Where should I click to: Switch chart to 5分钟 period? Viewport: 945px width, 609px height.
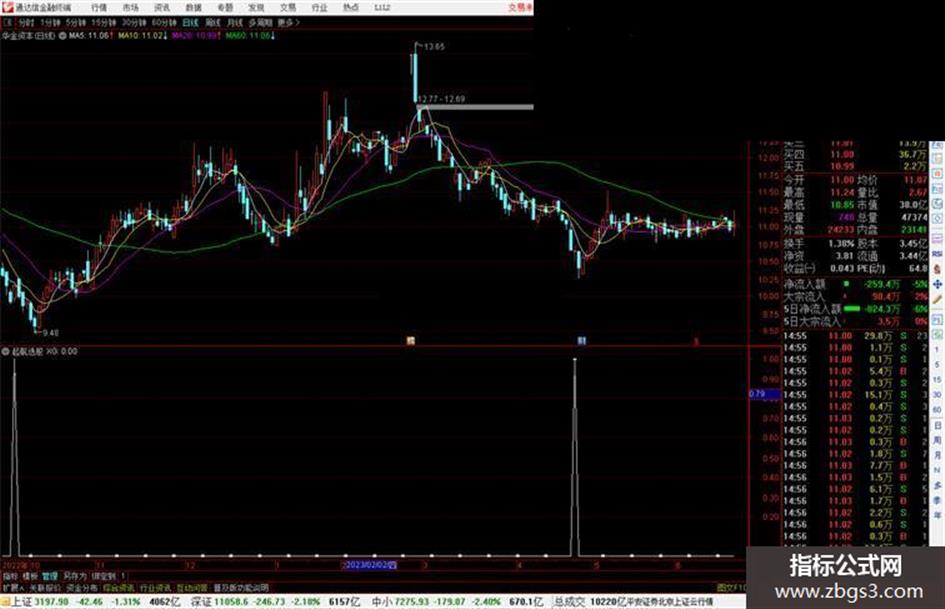point(76,22)
